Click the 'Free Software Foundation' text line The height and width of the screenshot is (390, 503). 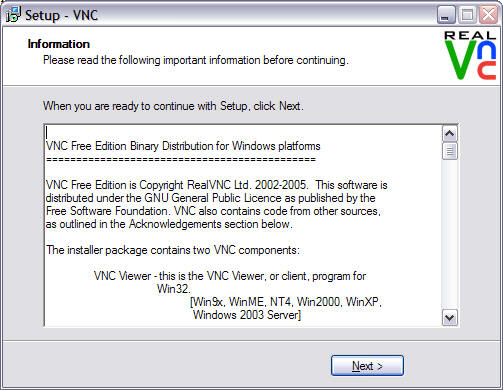[x=213, y=211]
